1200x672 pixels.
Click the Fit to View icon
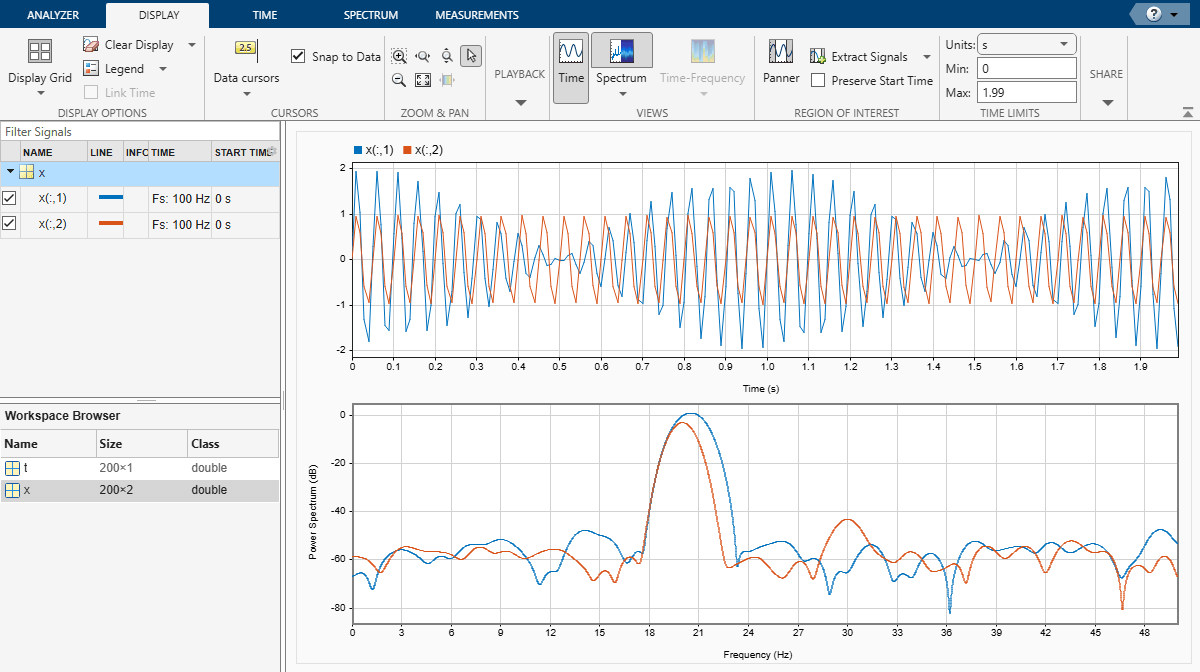pyautogui.click(x=423, y=80)
